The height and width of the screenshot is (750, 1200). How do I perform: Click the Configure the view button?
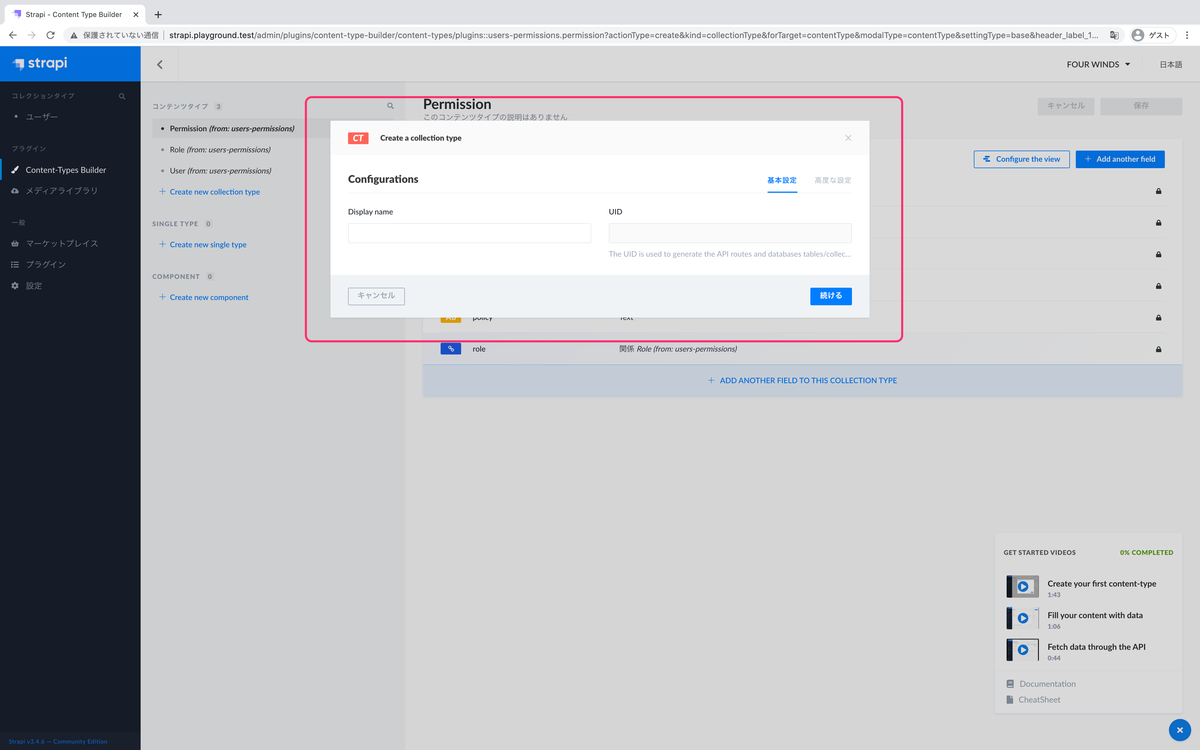(x=1021, y=159)
